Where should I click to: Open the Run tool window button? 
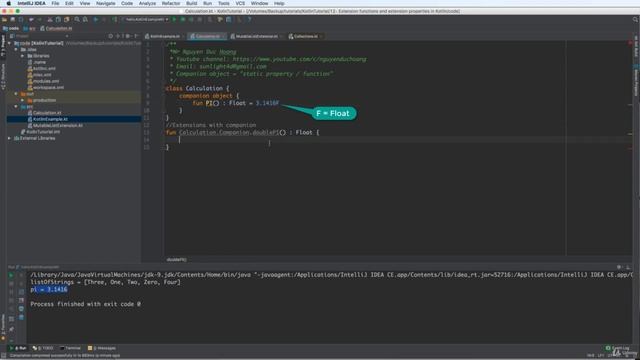[x=18, y=348]
